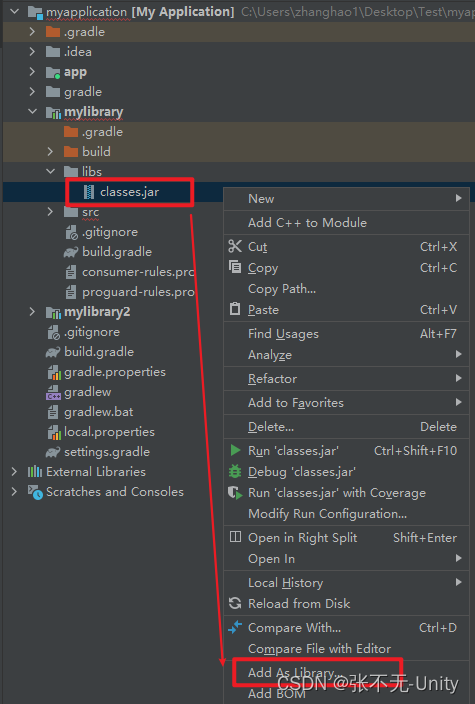Click the green Run triangle icon
The width and height of the screenshot is (475, 704).
pos(235,450)
